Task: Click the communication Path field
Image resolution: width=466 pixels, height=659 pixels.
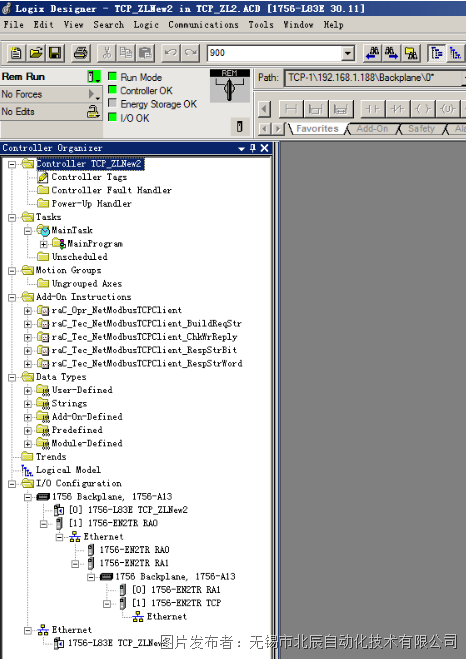Action: tap(374, 78)
